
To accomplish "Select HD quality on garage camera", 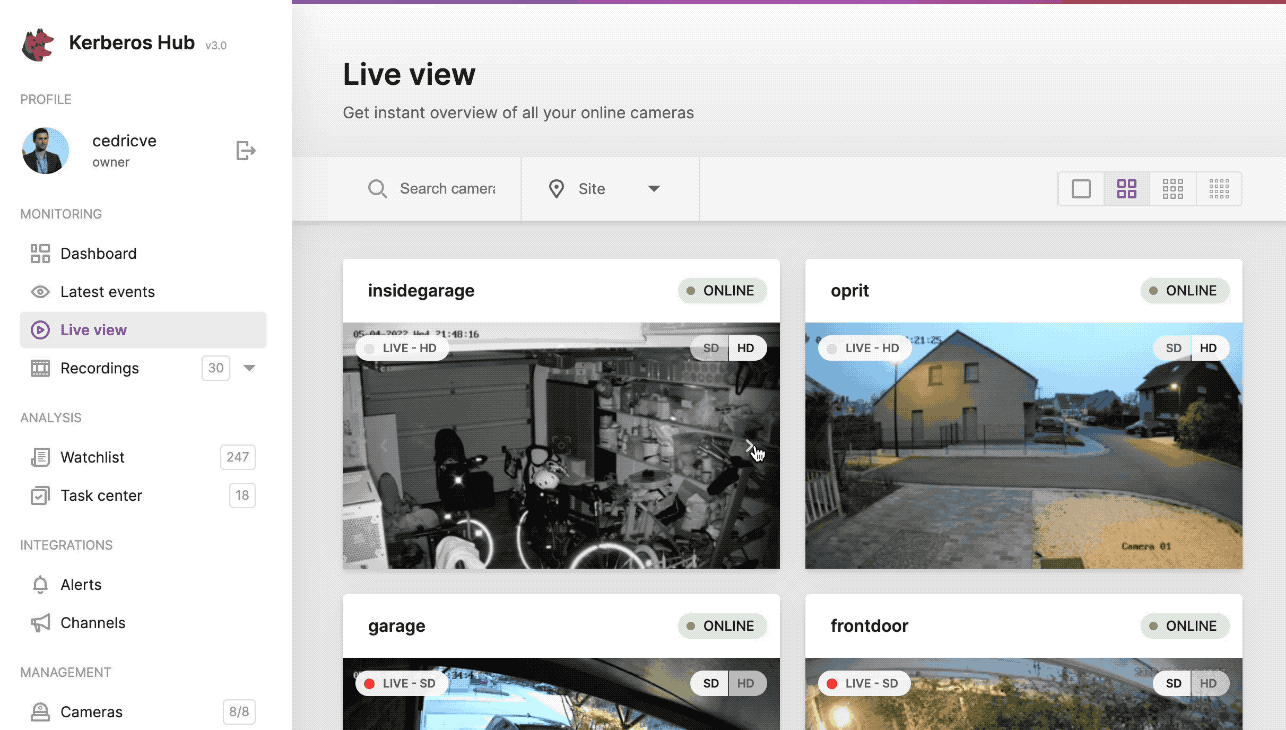I will (747, 684).
